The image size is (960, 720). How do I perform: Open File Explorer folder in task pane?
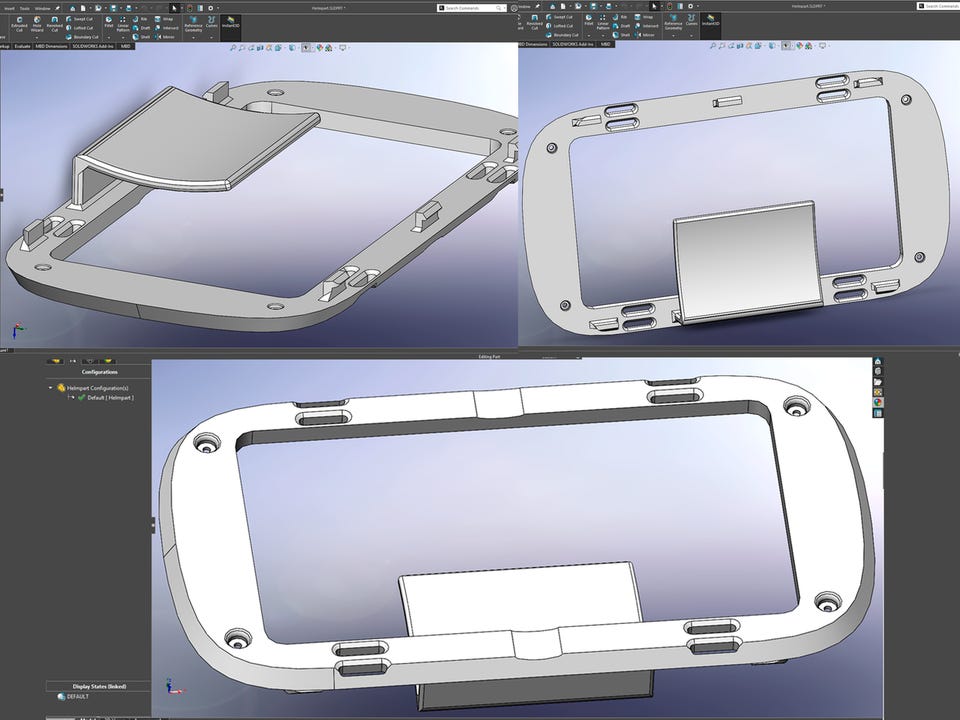click(877, 382)
